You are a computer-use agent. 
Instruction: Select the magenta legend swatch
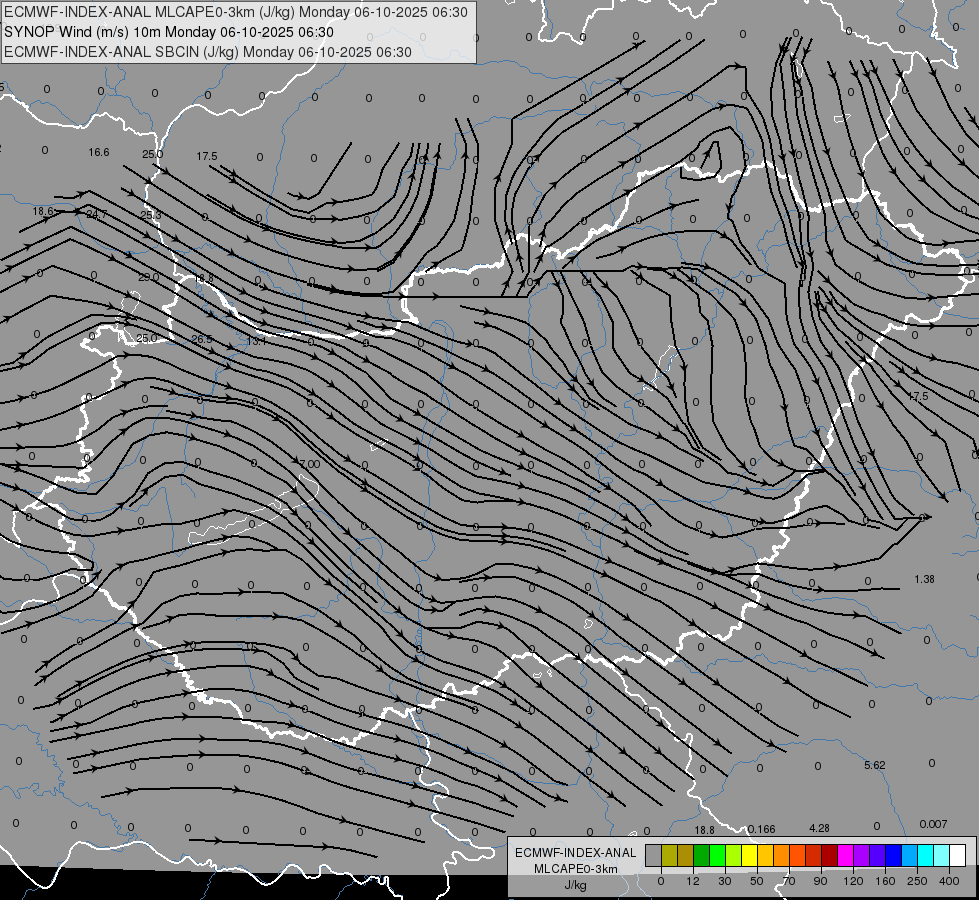pos(845,855)
